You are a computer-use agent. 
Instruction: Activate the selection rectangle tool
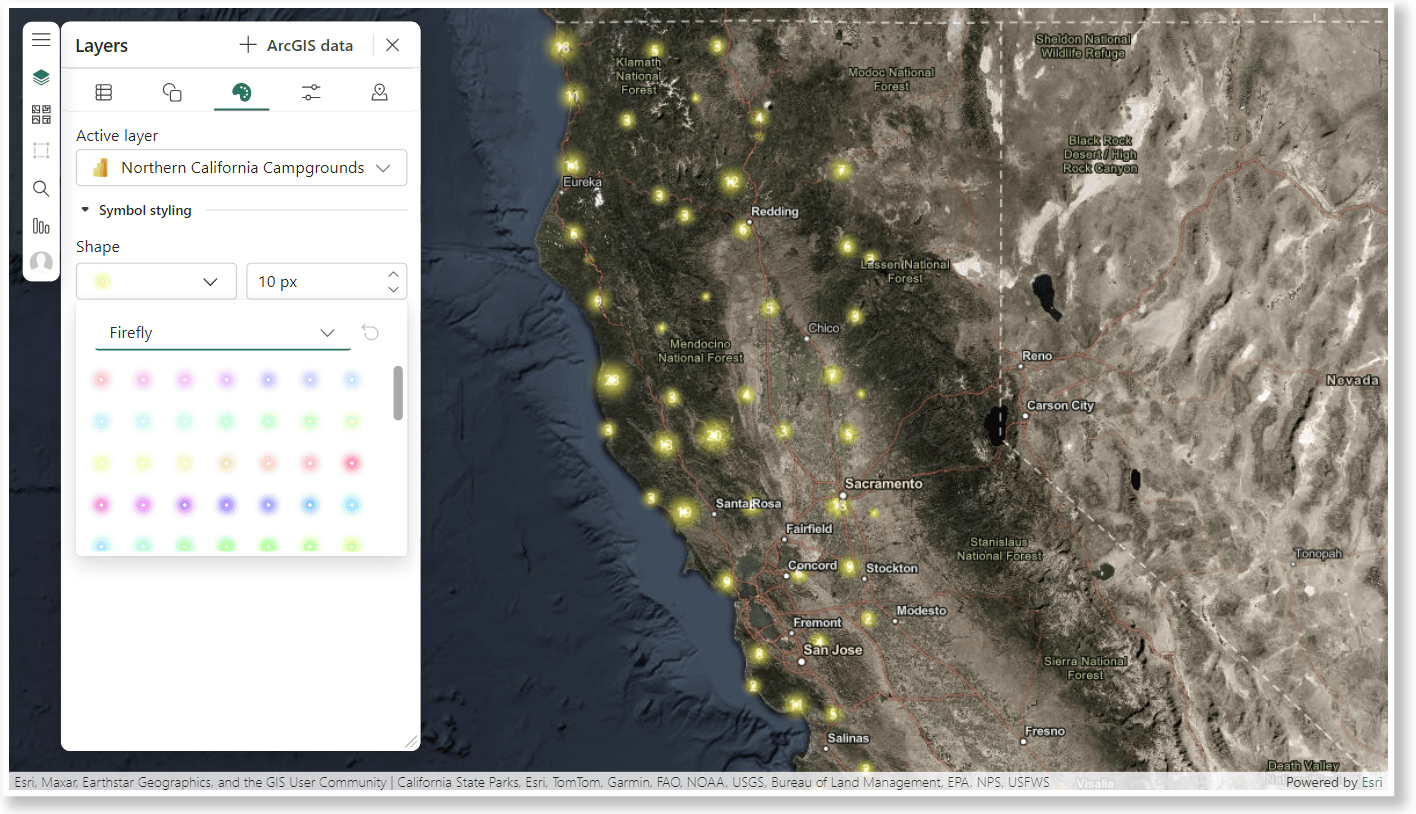point(41,151)
